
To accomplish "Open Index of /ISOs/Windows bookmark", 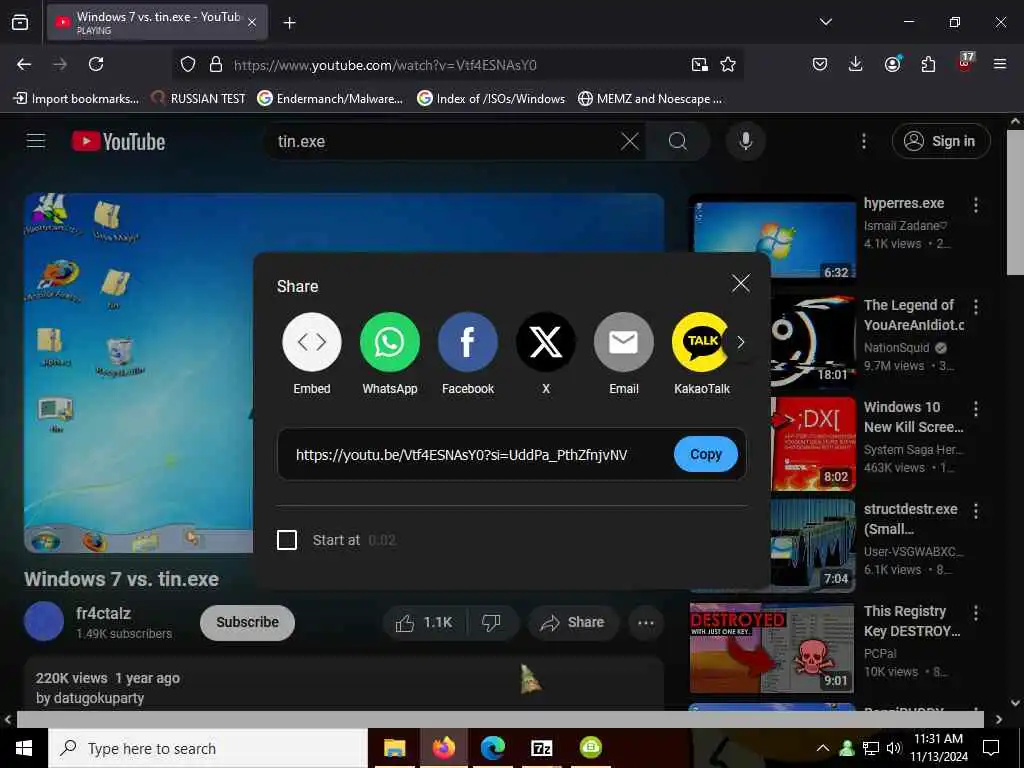I will (491, 99).
